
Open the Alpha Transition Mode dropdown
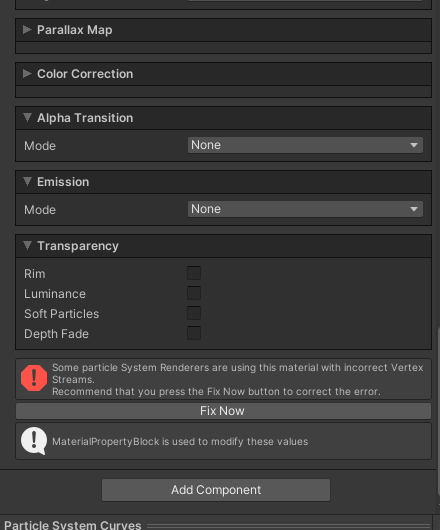coord(305,145)
